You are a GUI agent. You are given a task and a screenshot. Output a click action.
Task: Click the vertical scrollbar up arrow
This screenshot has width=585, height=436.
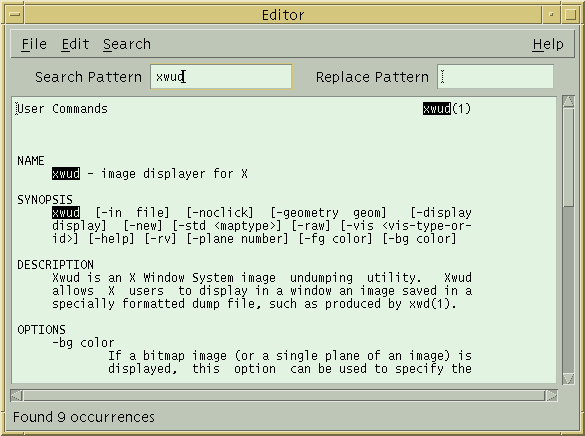[569, 101]
